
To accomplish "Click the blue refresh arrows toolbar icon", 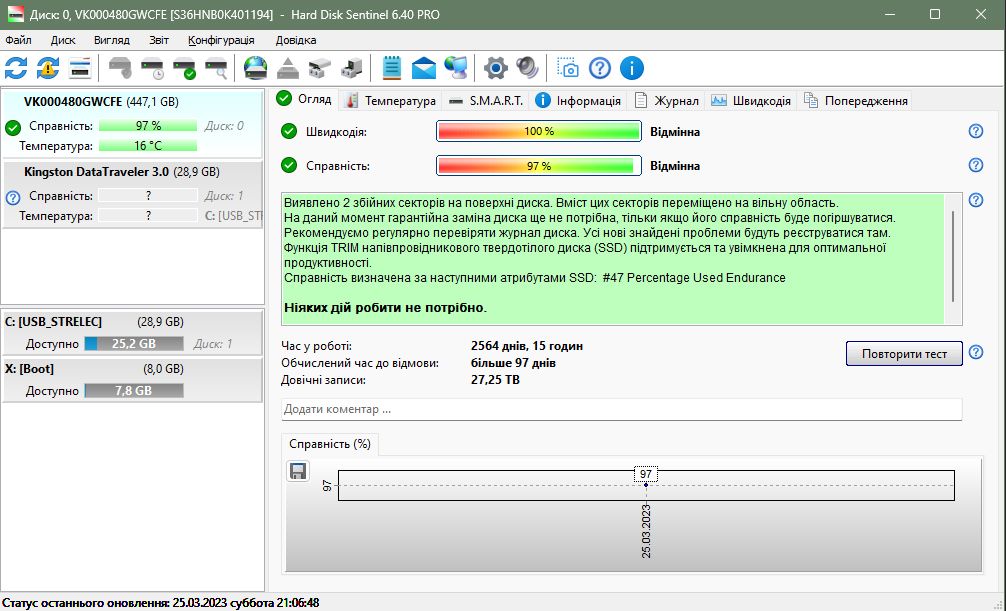I will [16, 68].
